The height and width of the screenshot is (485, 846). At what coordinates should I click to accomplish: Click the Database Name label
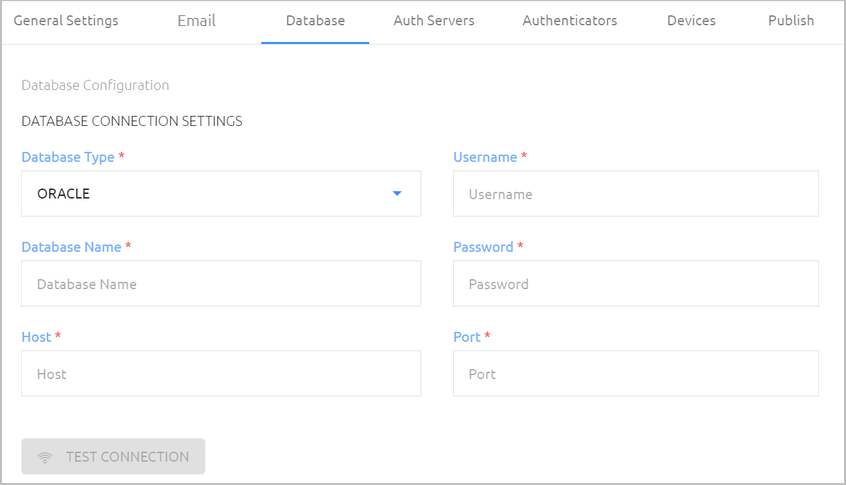pos(71,247)
